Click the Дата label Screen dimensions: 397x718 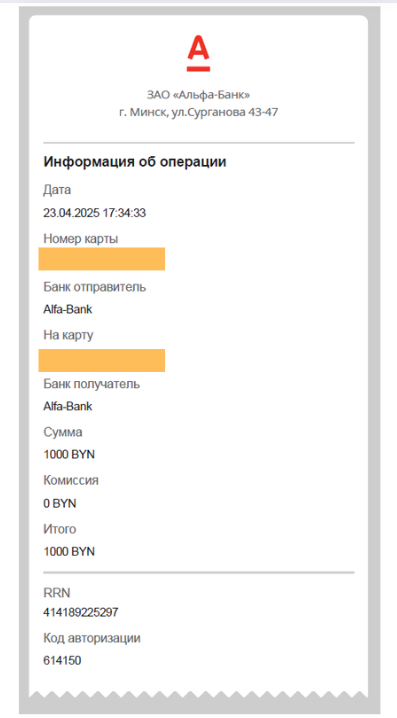57,189
